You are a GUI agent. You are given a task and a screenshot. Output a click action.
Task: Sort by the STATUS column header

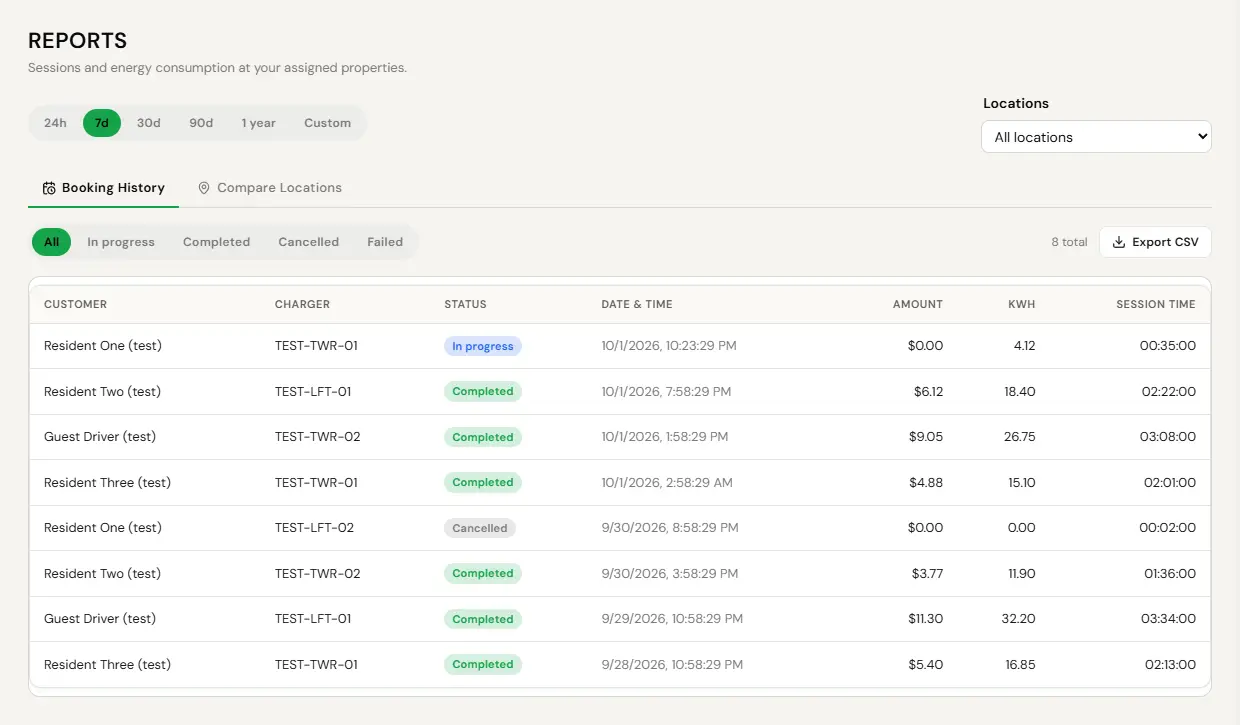tap(465, 304)
